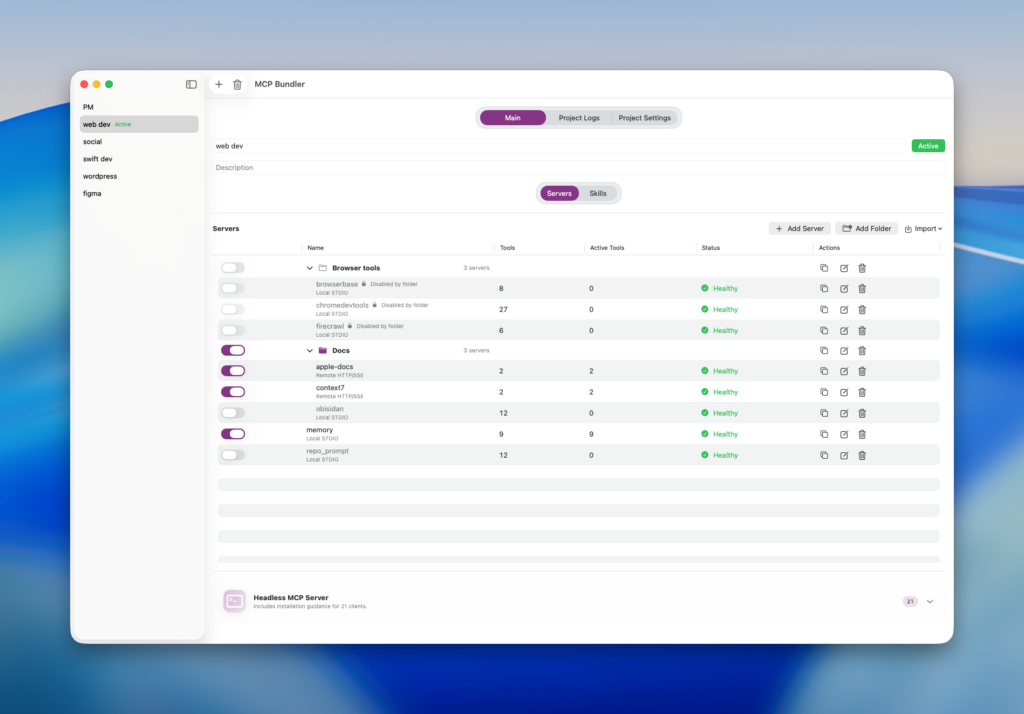This screenshot has width=1024, height=714.
Task: Click the sidebar toggle icon
Action: (x=191, y=84)
